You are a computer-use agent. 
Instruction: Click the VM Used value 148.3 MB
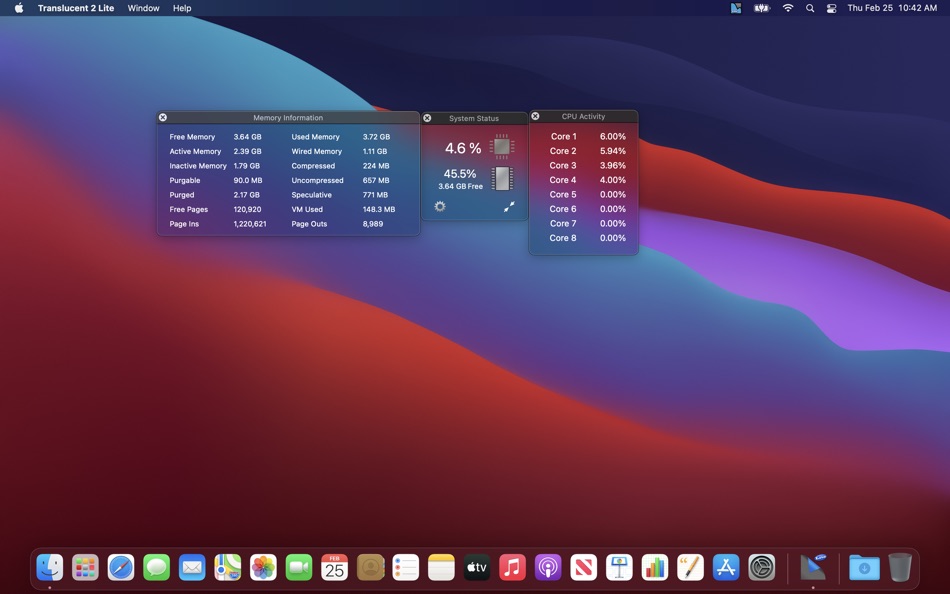click(379, 210)
